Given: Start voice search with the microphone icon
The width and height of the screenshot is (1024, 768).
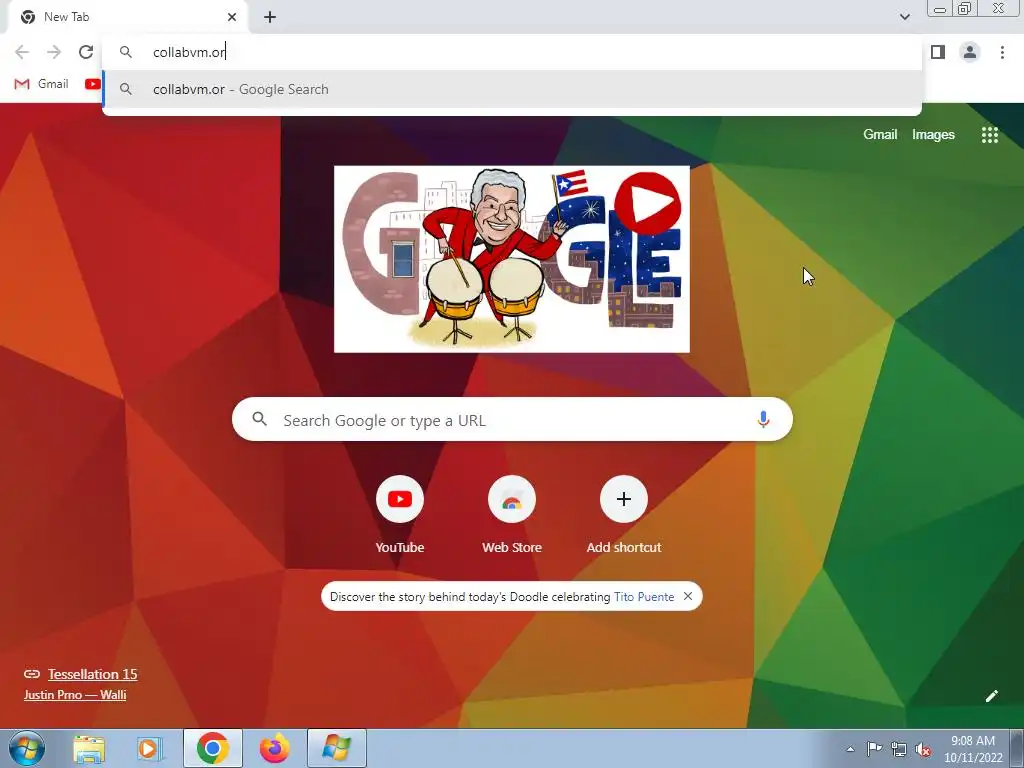Looking at the screenshot, I should (x=763, y=419).
